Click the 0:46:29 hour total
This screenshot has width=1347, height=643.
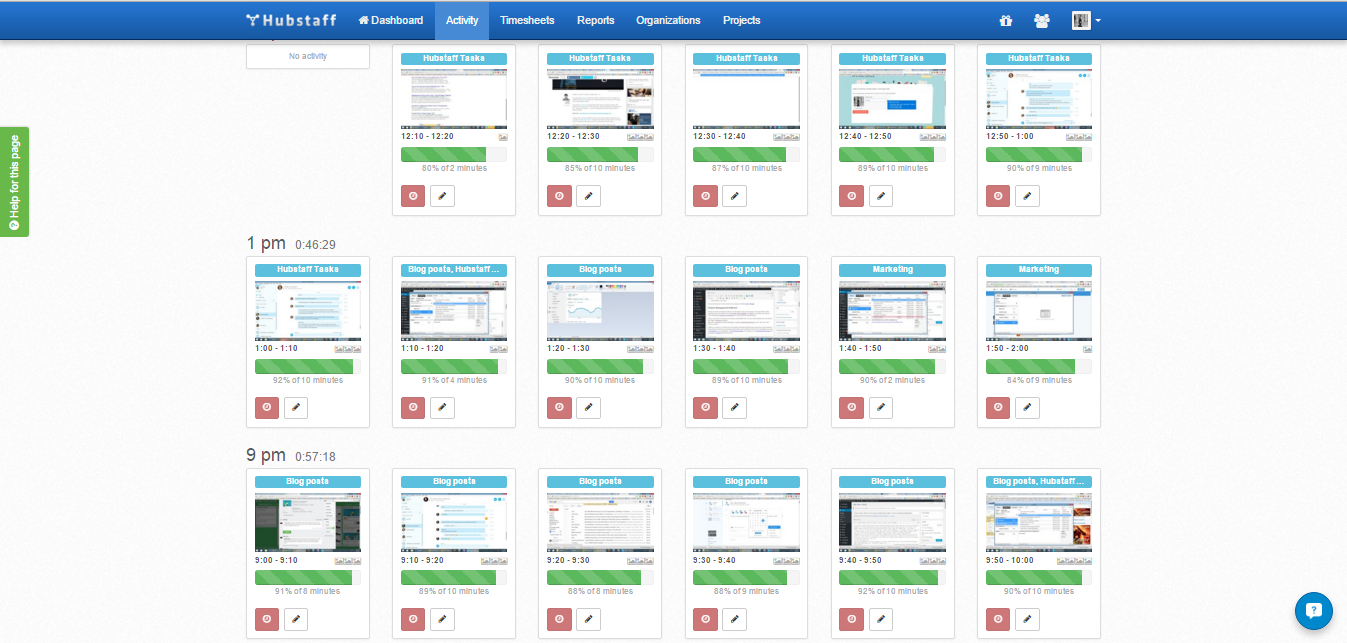coord(315,245)
